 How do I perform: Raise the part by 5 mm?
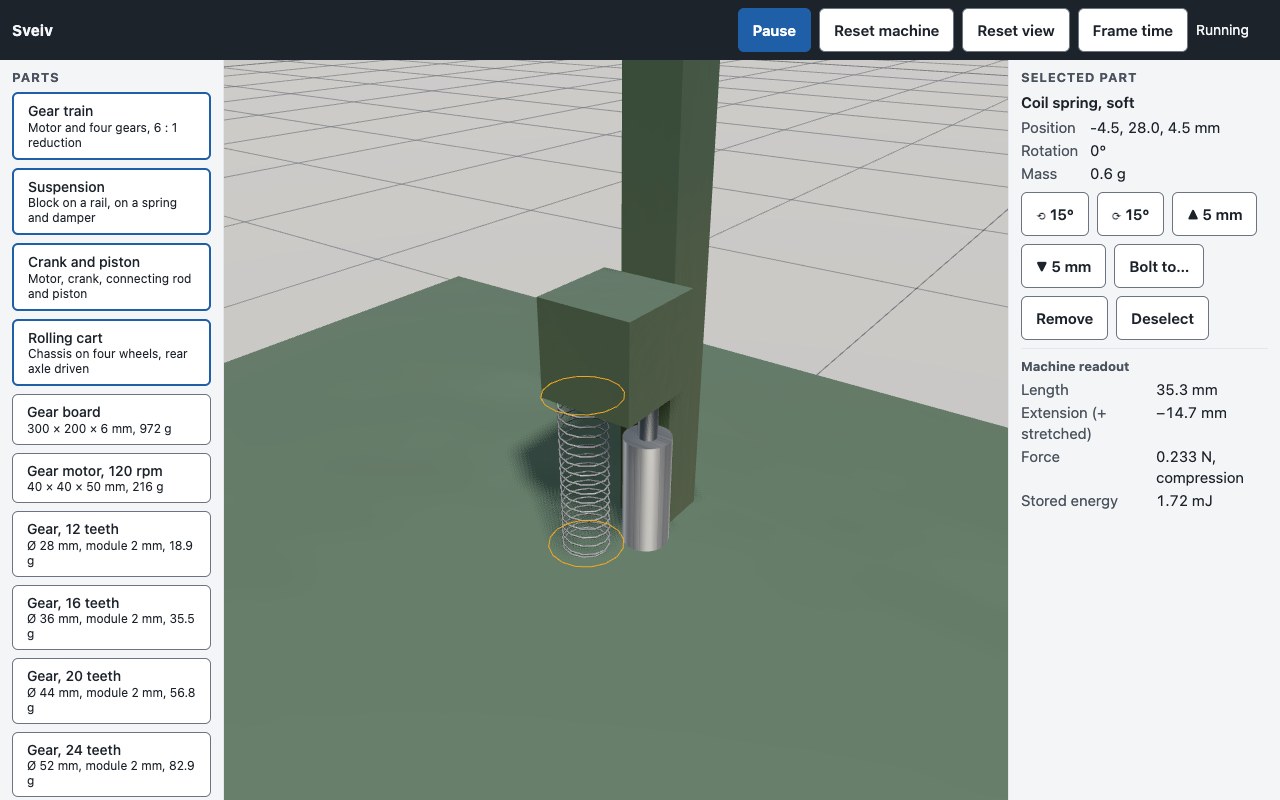click(x=1214, y=214)
